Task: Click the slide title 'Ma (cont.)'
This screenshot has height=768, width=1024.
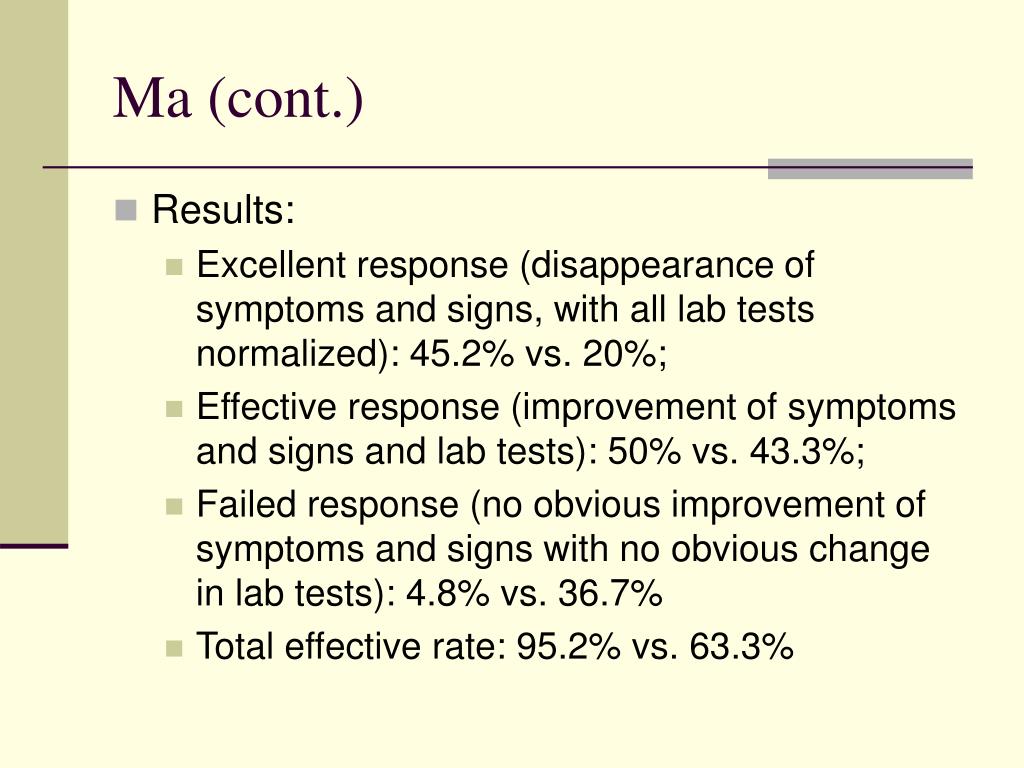Action: (238, 99)
